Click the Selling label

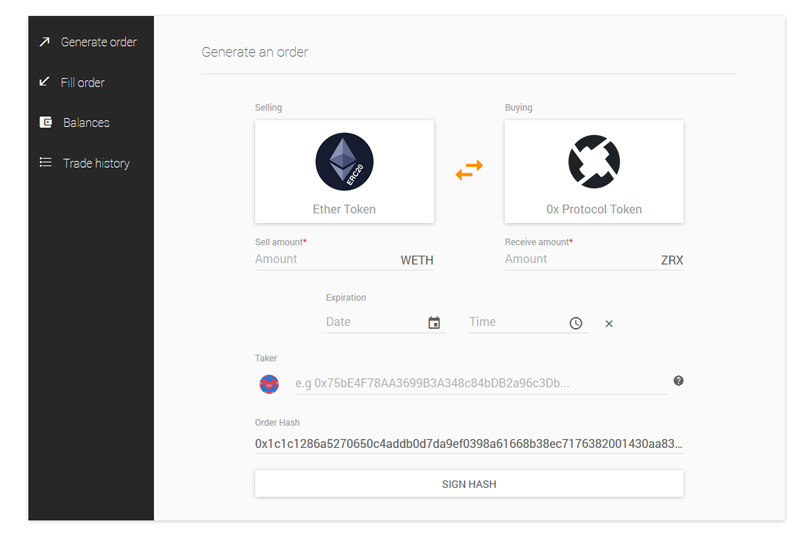[x=268, y=107]
